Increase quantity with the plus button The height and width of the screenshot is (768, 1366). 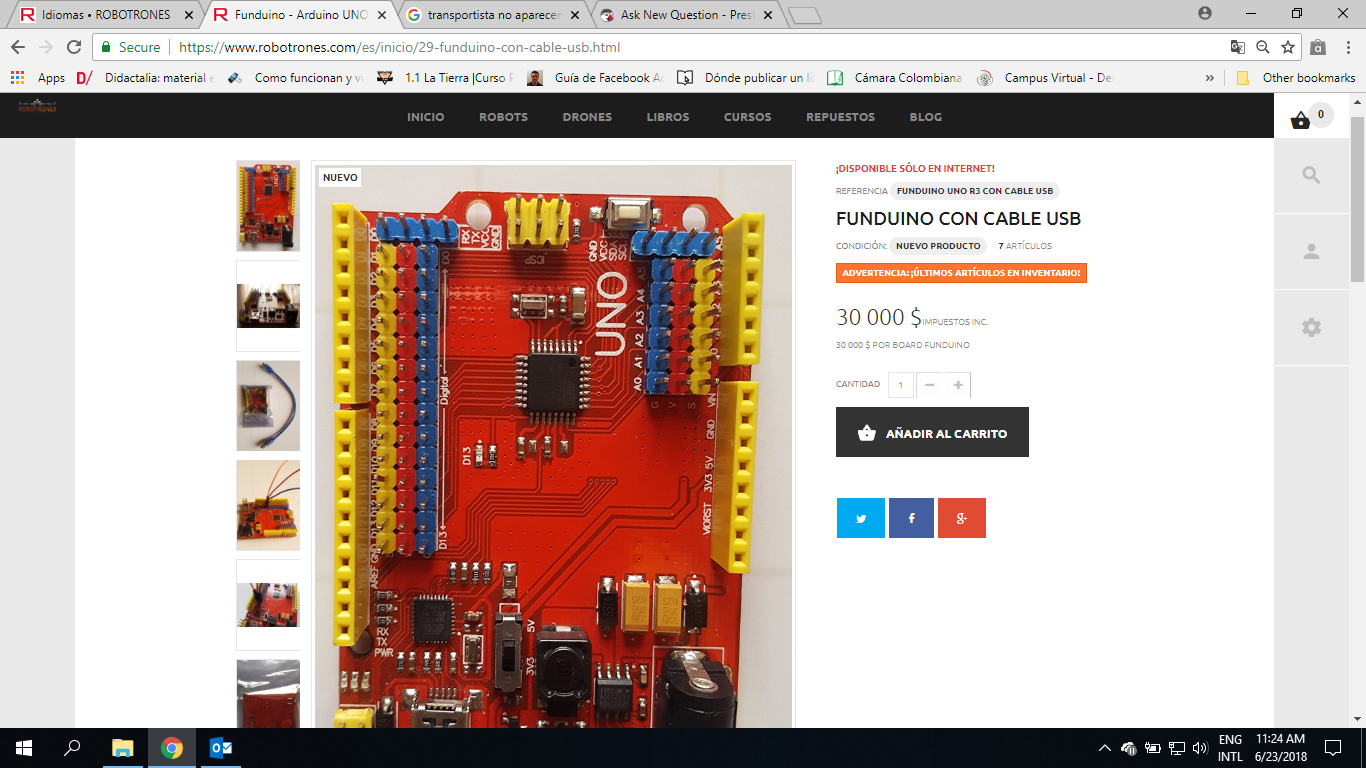958,385
